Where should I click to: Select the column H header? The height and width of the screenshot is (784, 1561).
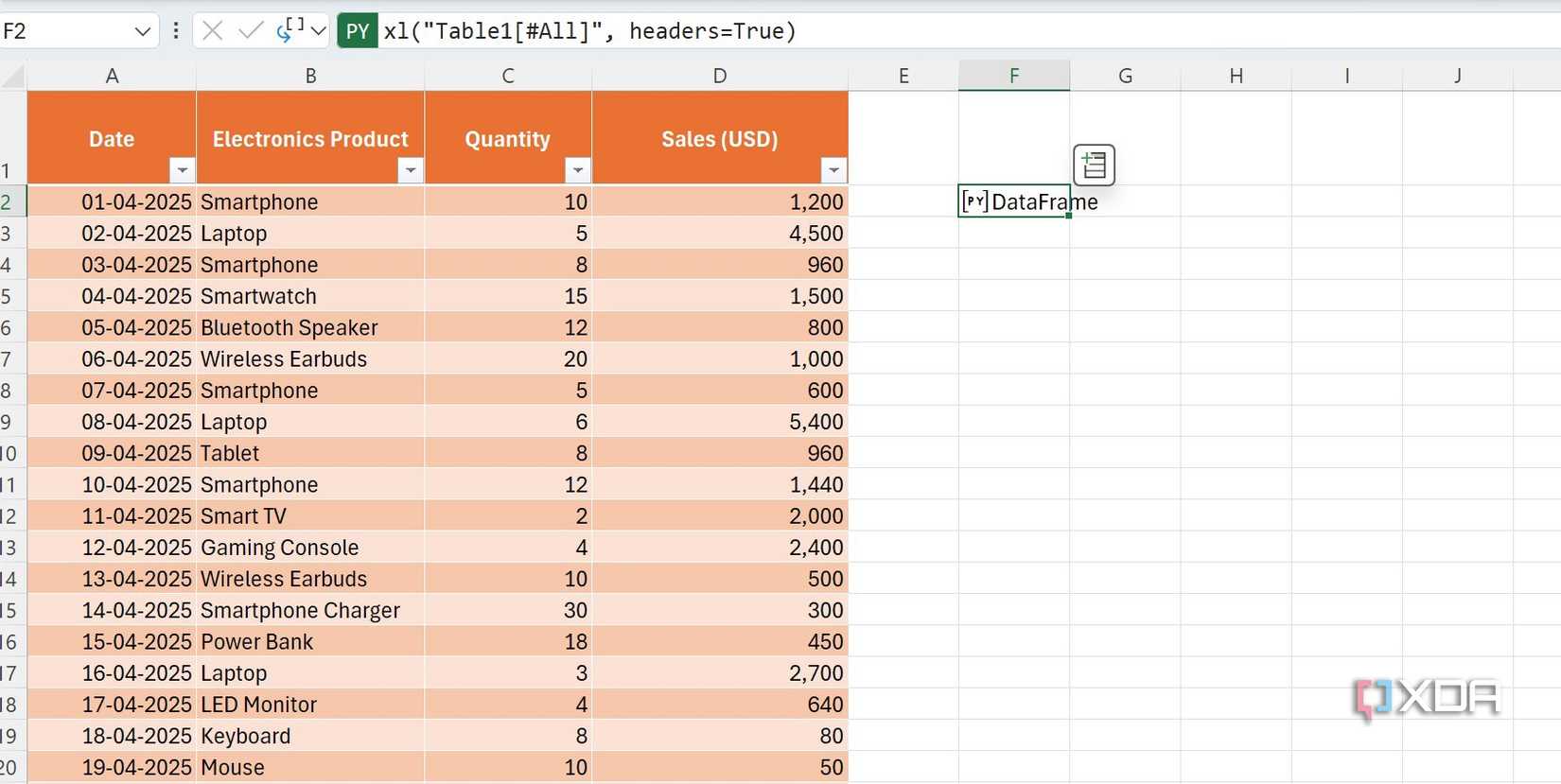(1236, 76)
